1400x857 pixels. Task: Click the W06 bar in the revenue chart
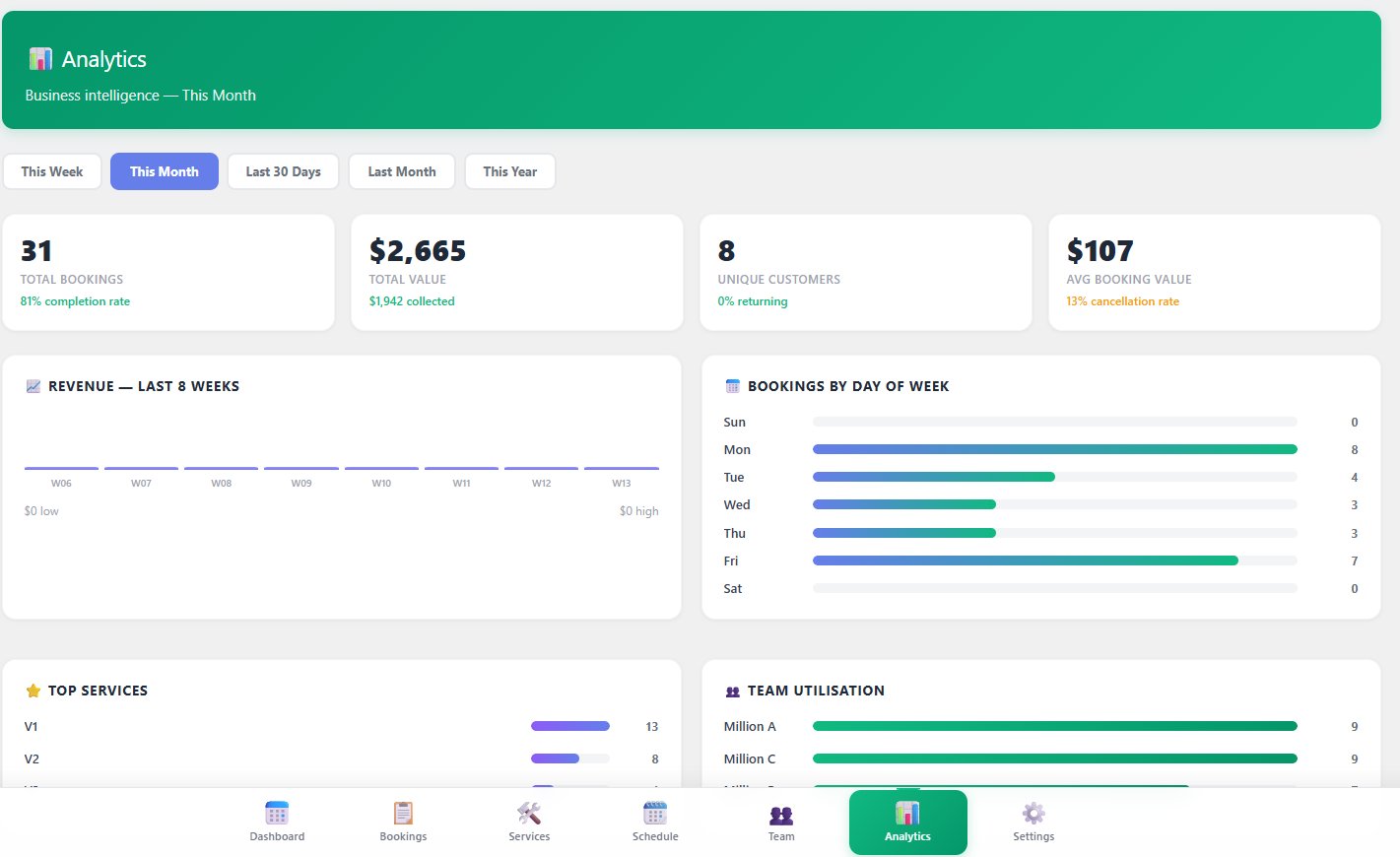(x=60, y=468)
